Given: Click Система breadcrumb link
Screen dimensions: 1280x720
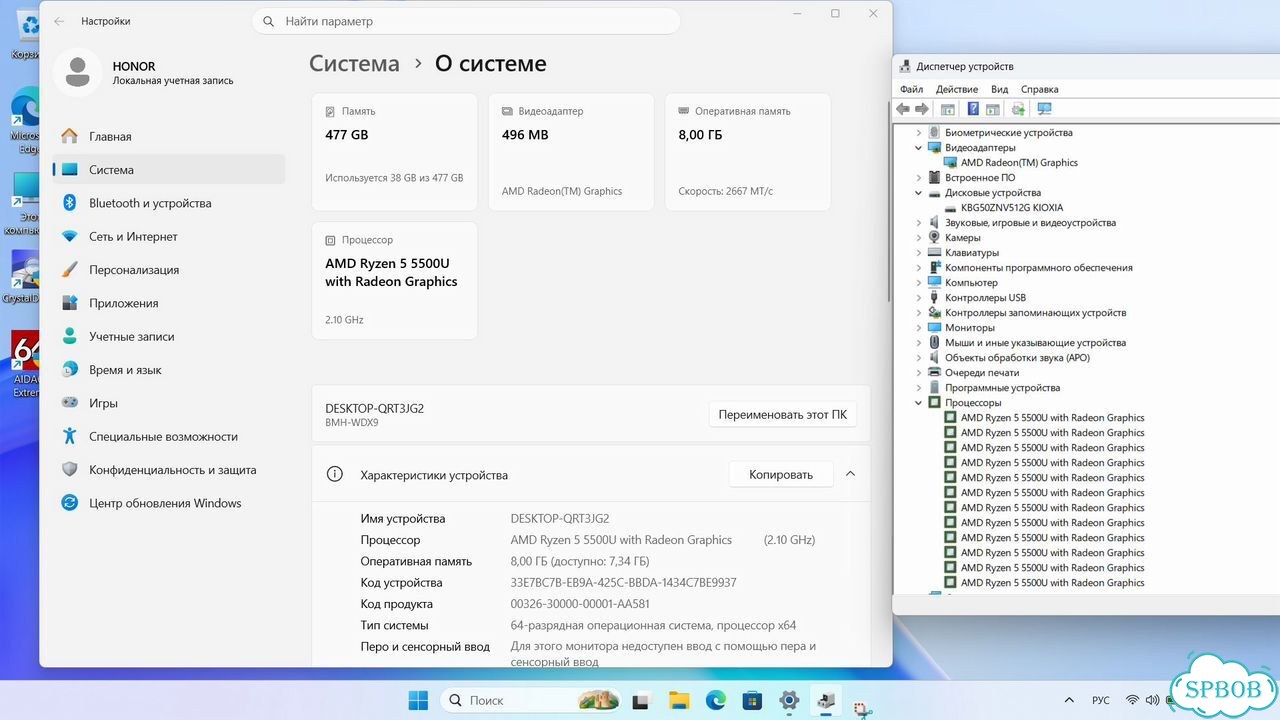Looking at the screenshot, I should tap(354, 64).
